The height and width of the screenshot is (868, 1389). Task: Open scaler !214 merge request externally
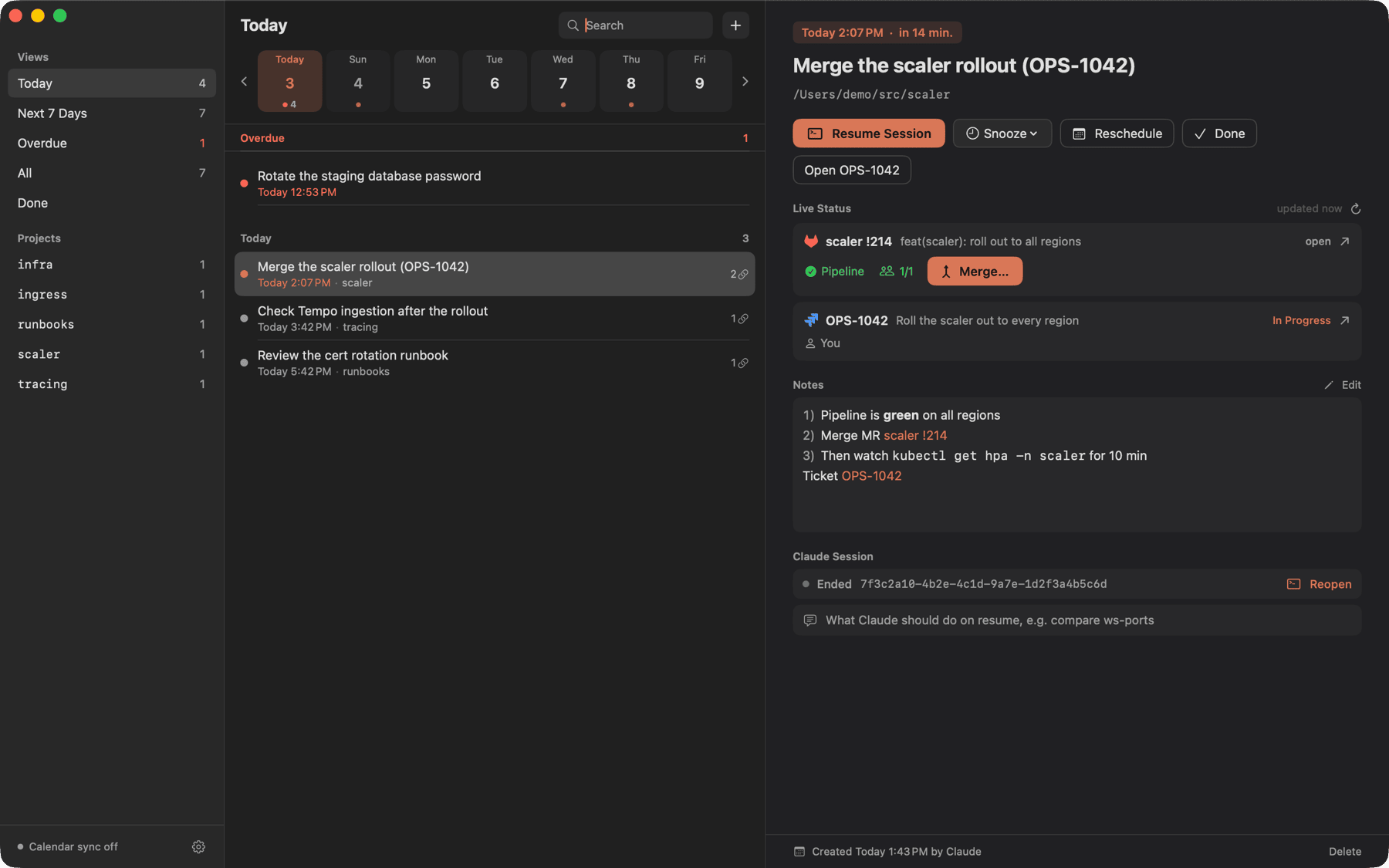pos(1345,241)
